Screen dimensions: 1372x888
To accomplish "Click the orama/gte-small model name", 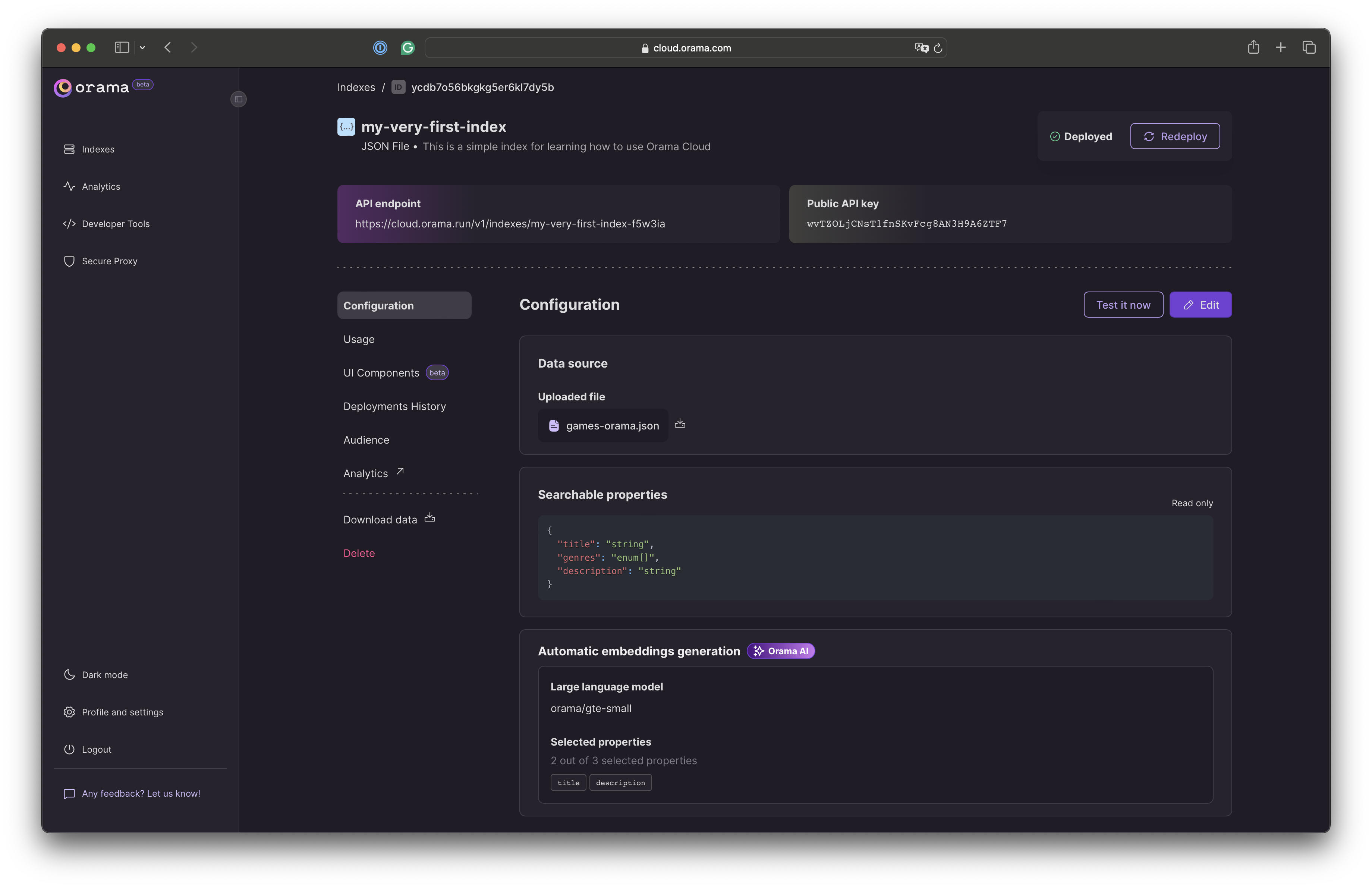I will pos(591,708).
